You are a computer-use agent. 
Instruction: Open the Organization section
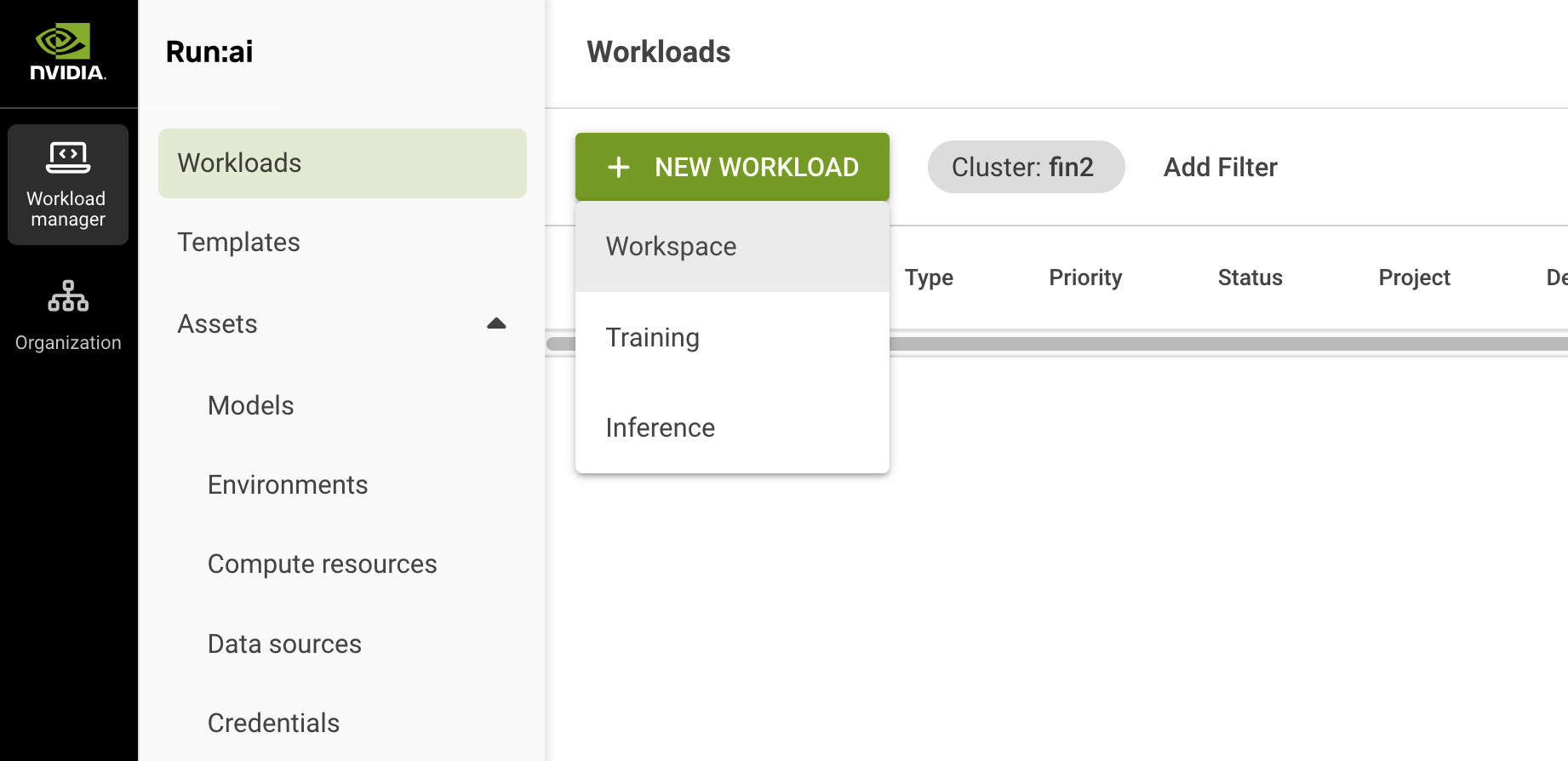click(x=68, y=316)
